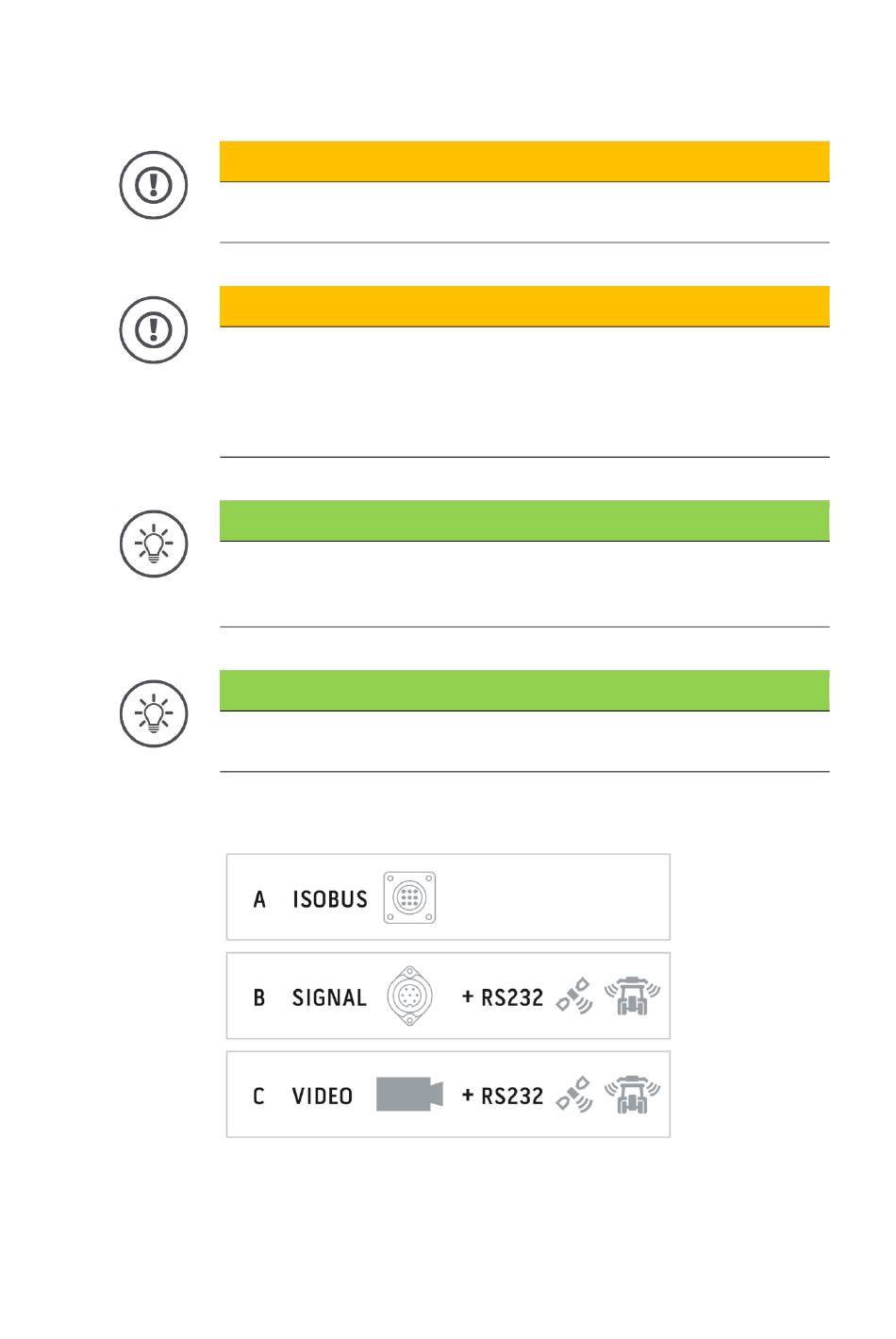Screen dimensions: 896x1339
Task: Click the SIGNAL text label
Action: 329,997
